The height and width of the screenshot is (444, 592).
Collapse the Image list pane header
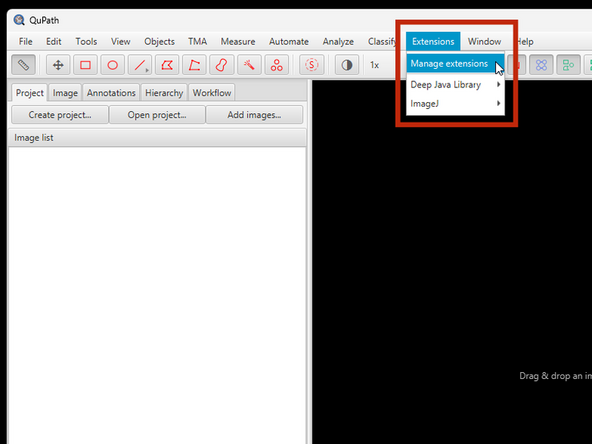point(157,138)
